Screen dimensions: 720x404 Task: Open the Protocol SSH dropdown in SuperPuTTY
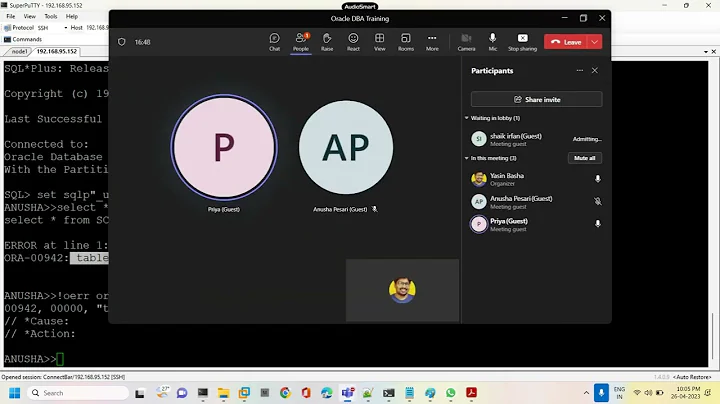(x=52, y=28)
